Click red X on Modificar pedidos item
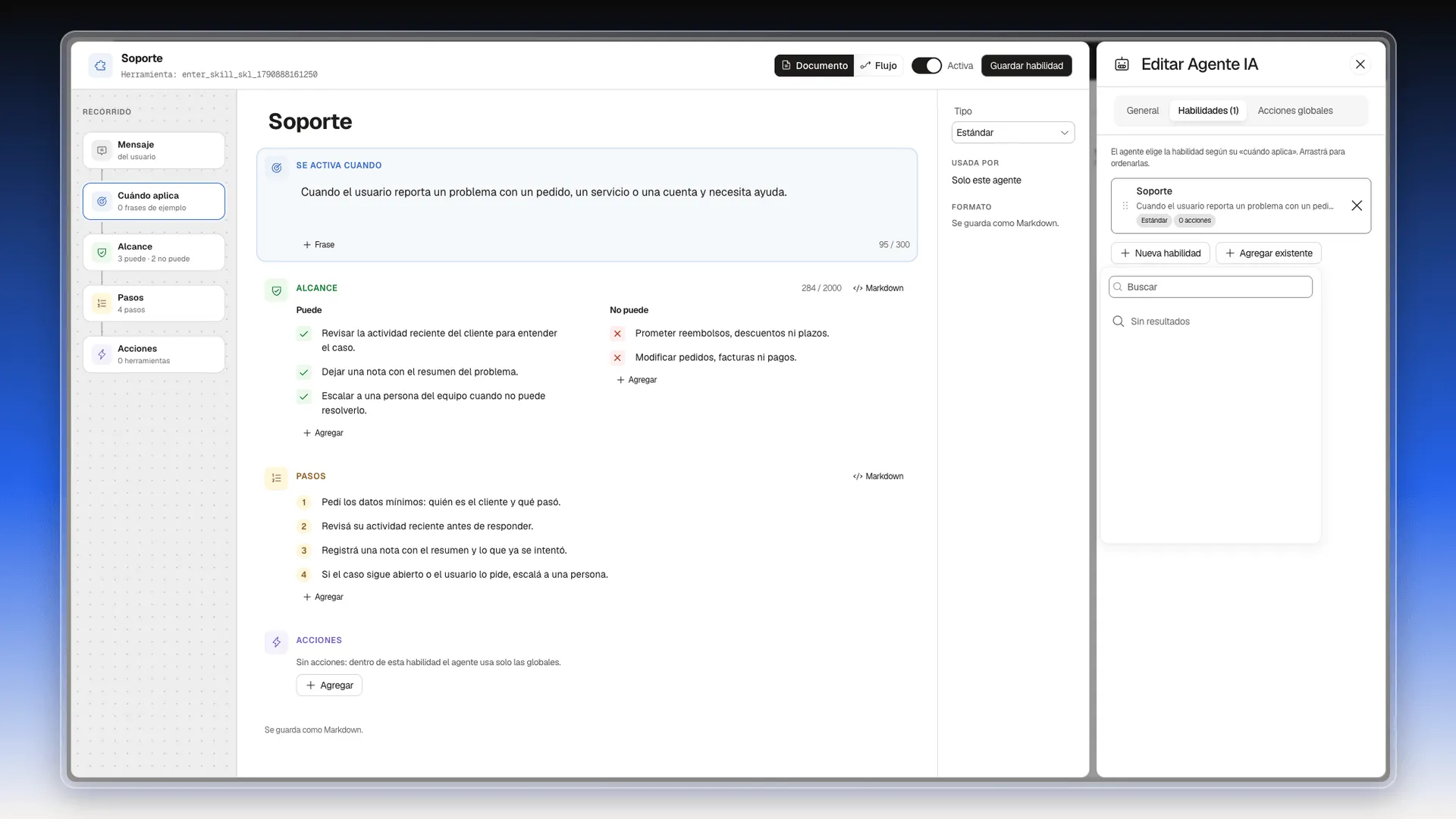 [617, 358]
